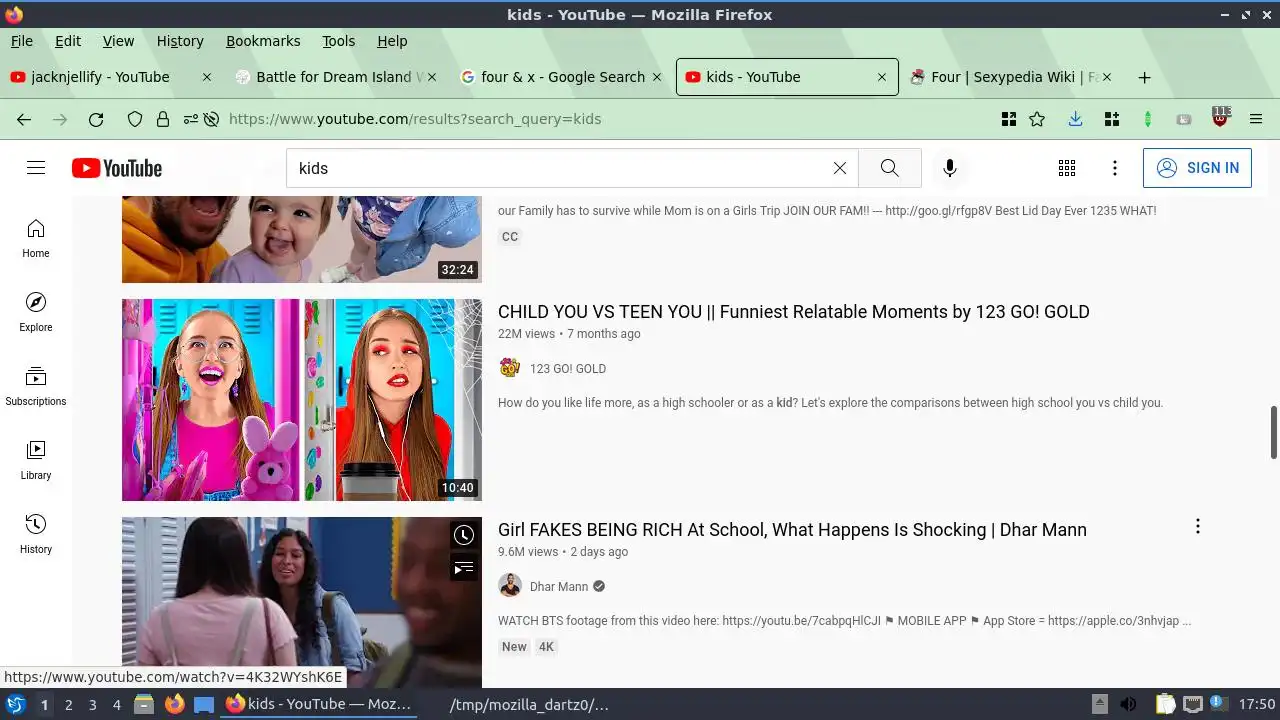Screen dimensions: 1280x720
Task: Click the autoplay blocked icon in address bar
Action: point(211,119)
